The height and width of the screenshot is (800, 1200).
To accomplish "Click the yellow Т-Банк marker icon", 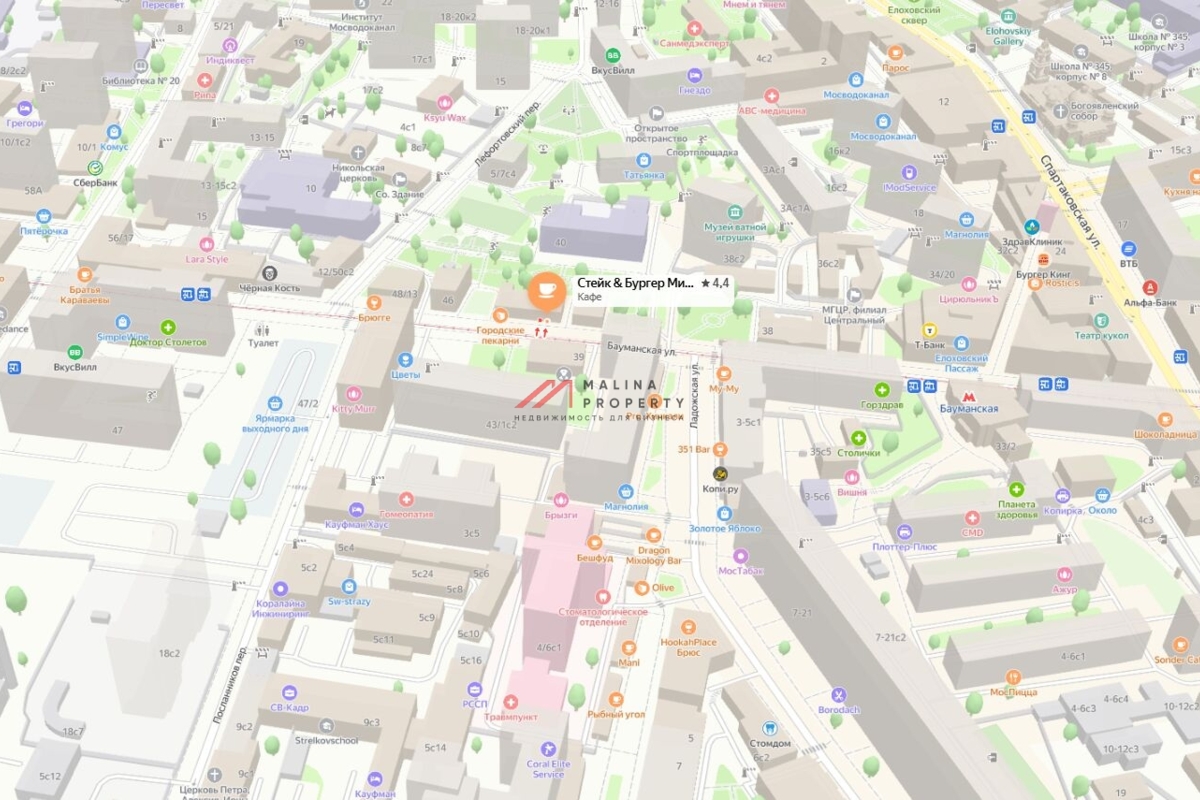I will click(x=929, y=329).
